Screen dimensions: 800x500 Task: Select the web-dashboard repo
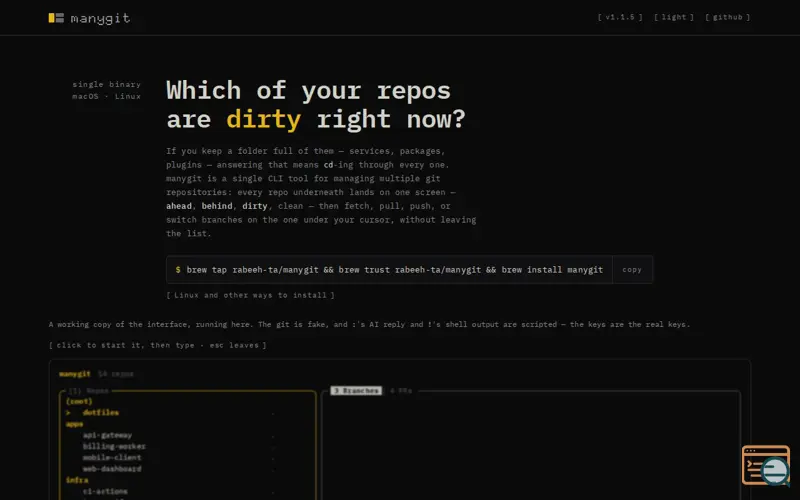tap(112, 469)
